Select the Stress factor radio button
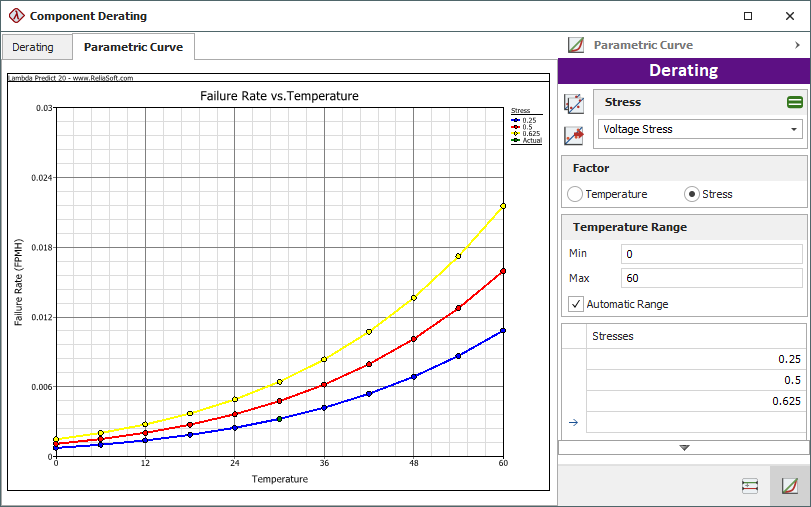The image size is (811, 507). click(x=692, y=194)
